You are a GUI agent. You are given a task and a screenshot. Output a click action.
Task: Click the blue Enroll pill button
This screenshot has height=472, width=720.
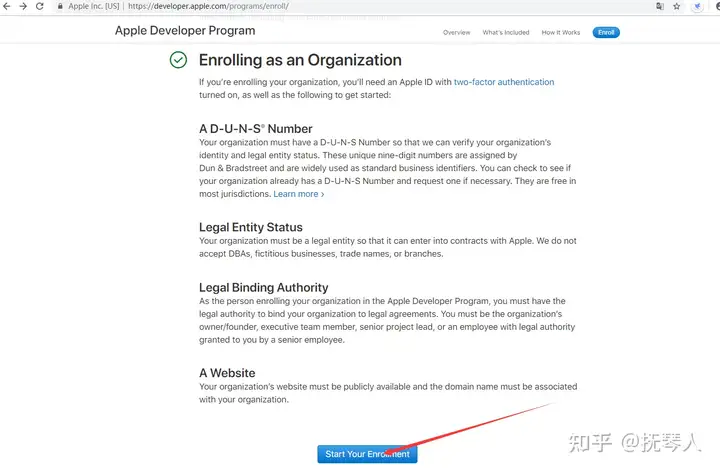coord(606,33)
